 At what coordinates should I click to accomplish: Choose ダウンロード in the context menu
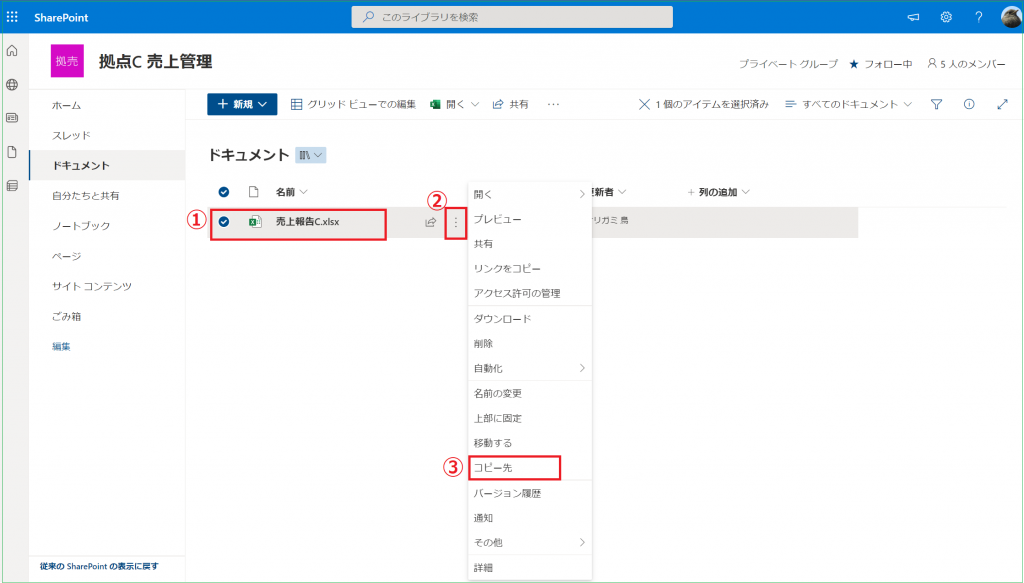tap(502, 319)
